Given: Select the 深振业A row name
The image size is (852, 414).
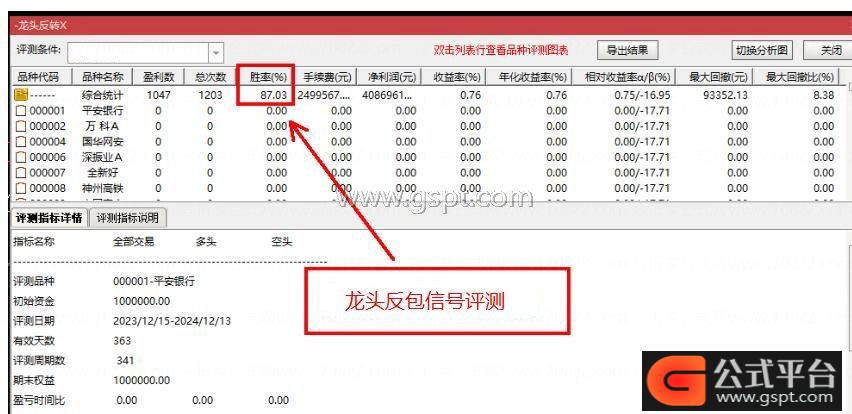Looking at the screenshot, I should pyautogui.click(x=103, y=158).
